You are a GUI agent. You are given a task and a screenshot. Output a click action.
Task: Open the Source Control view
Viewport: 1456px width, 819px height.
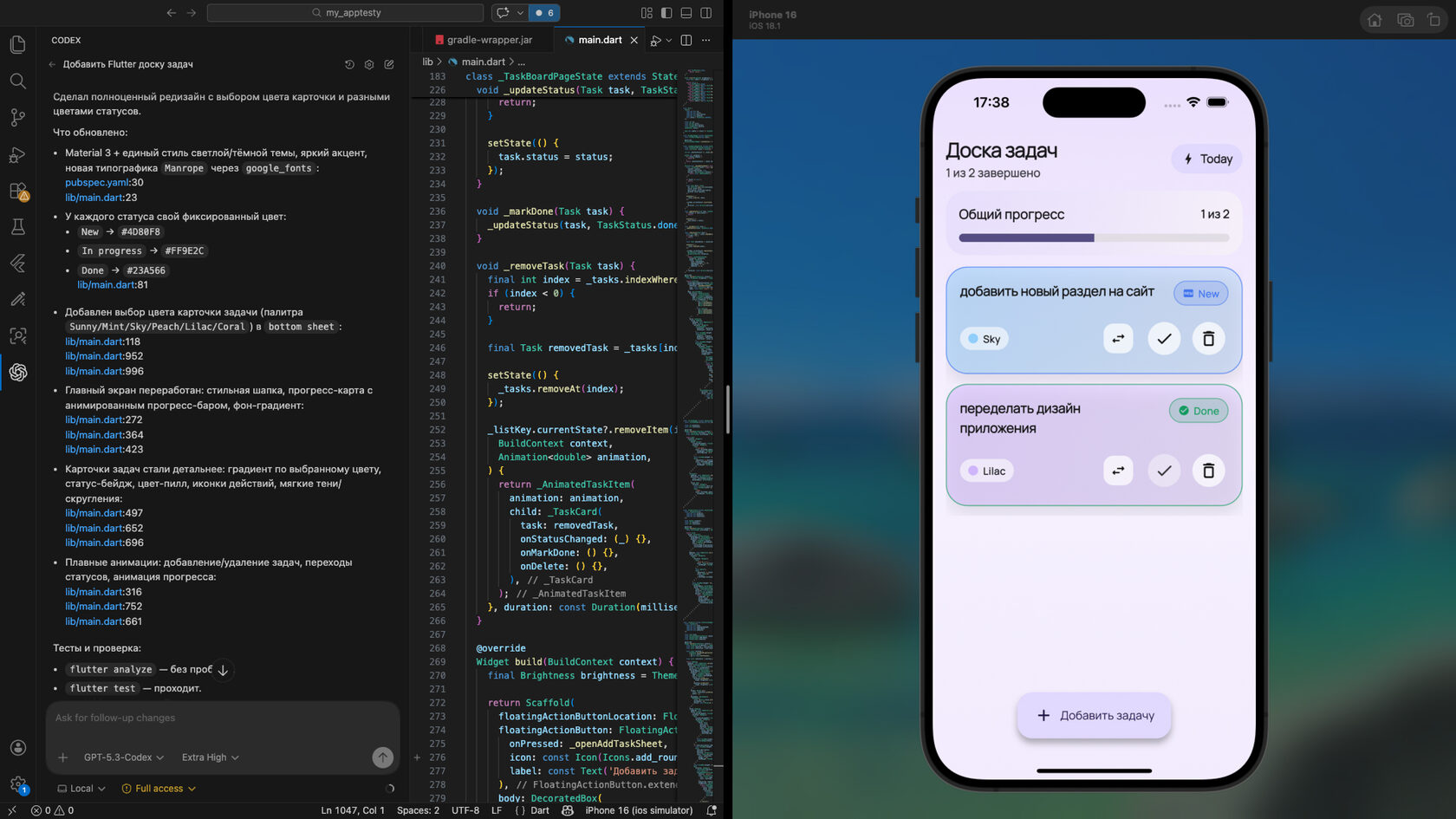17,117
